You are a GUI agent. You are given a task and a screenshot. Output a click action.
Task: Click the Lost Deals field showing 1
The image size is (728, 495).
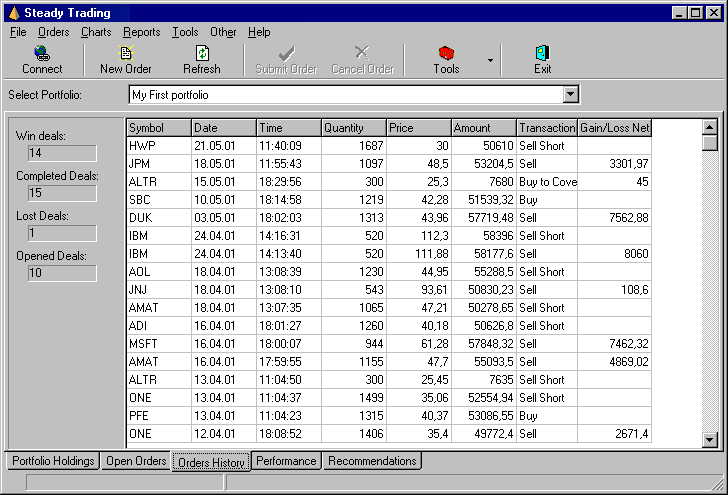point(62,233)
